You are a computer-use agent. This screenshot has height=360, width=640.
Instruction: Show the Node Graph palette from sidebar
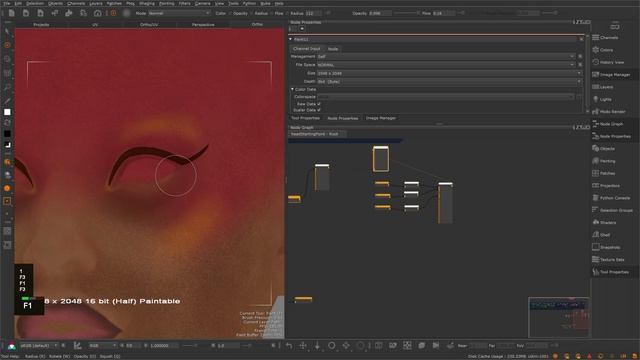click(608, 124)
